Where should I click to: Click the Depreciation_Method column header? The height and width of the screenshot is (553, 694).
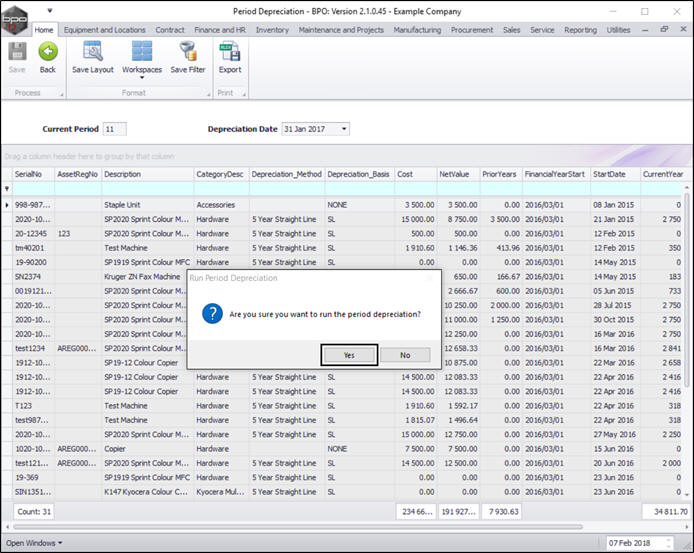pos(286,174)
